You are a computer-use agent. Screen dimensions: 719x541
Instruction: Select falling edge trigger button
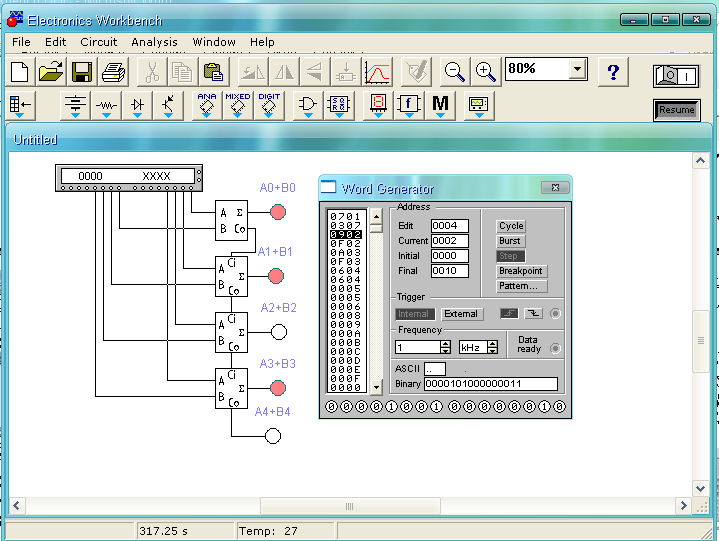click(533, 314)
